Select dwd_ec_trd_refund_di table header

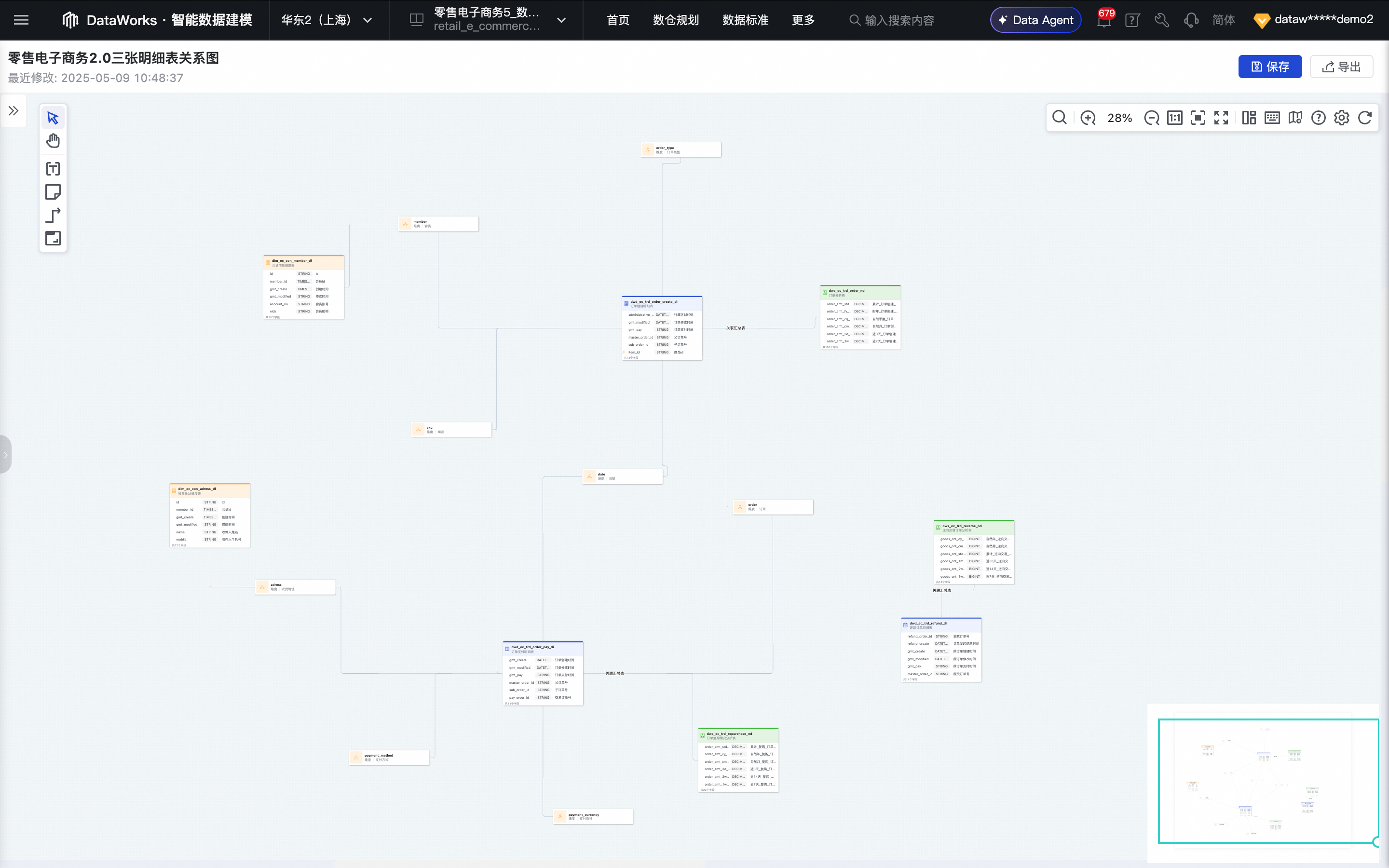pos(941,625)
